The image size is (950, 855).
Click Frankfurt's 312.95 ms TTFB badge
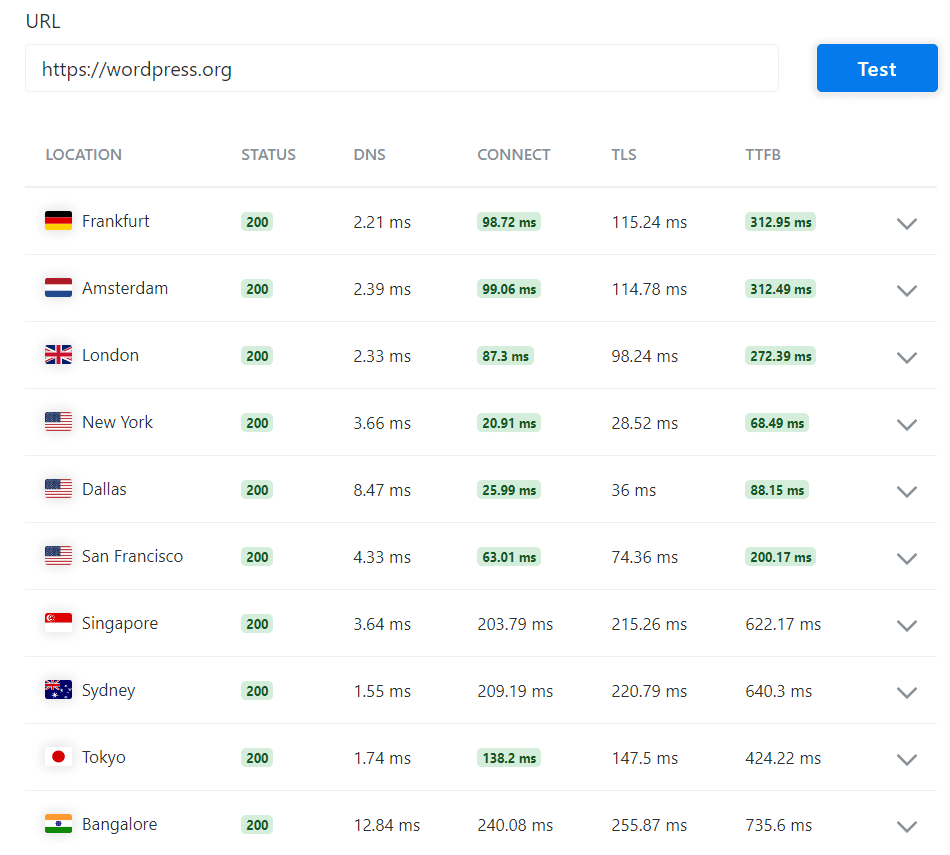[780, 222]
